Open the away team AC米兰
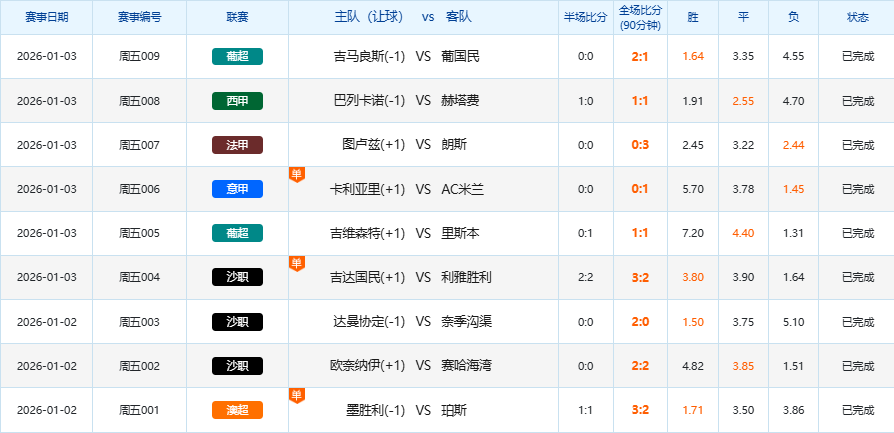894x433 pixels. point(462,189)
